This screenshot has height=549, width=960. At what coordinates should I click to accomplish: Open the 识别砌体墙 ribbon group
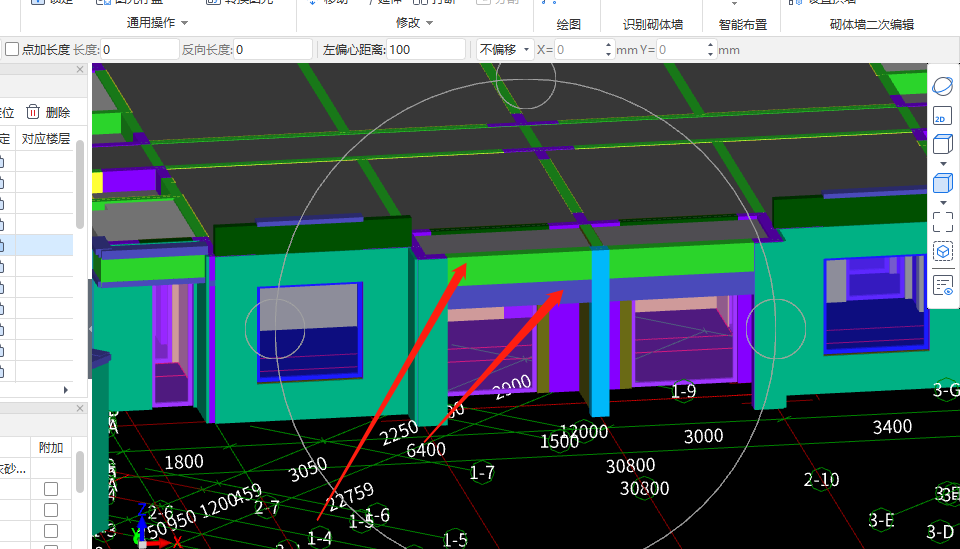coord(653,24)
